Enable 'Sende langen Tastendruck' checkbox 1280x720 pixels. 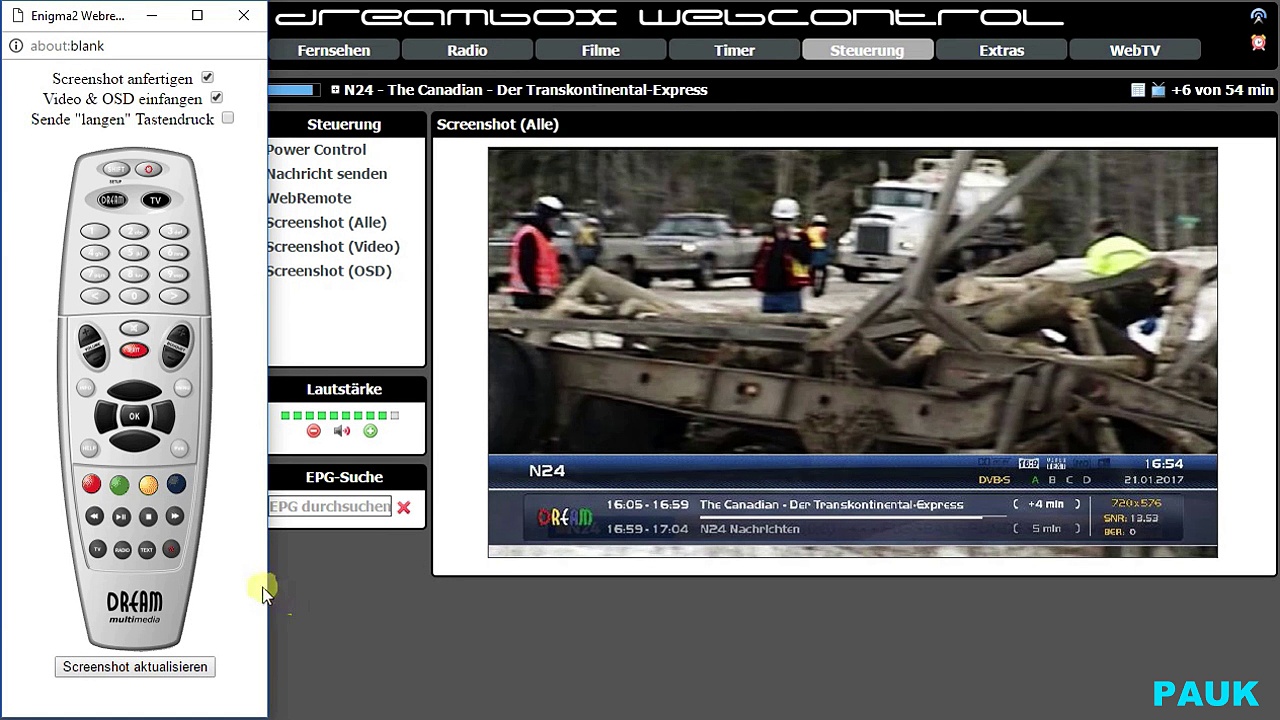tap(228, 118)
